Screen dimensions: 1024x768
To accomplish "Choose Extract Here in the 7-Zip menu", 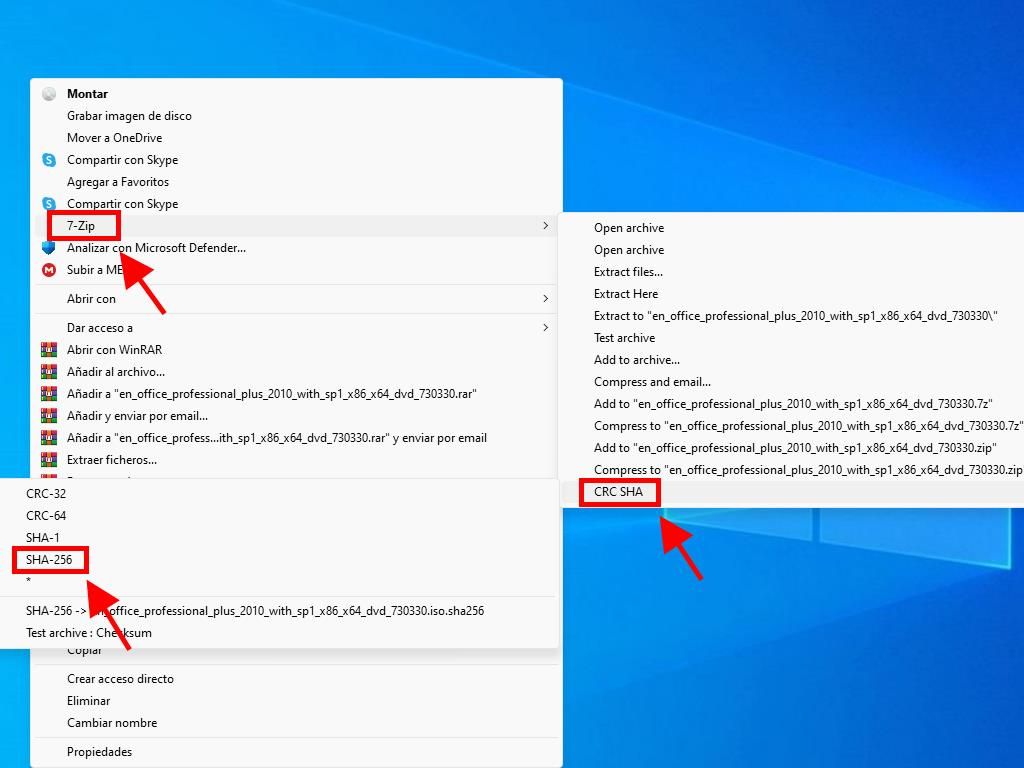I will (625, 294).
